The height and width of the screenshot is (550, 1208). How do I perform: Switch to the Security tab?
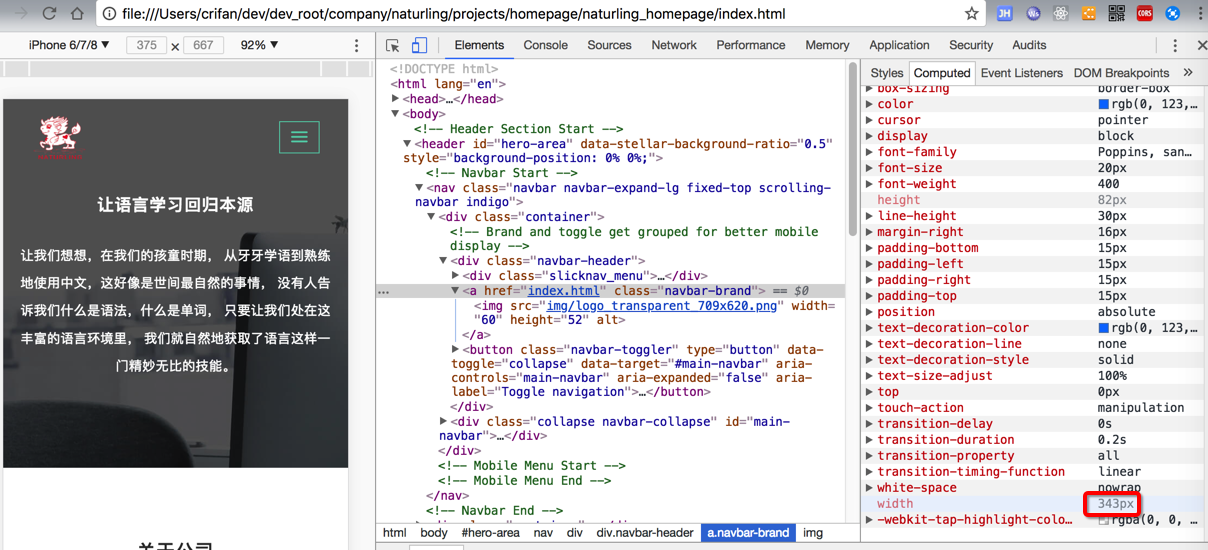971,45
